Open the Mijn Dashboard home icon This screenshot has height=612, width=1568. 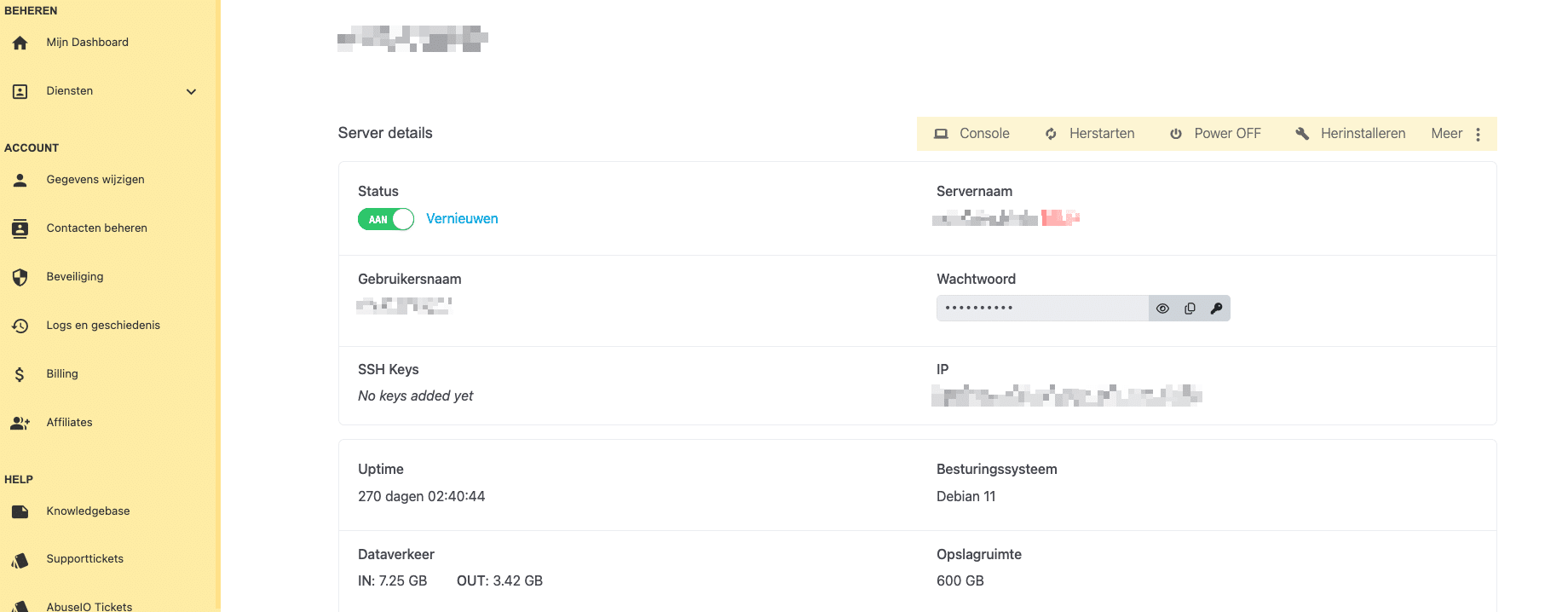click(20, 43)
